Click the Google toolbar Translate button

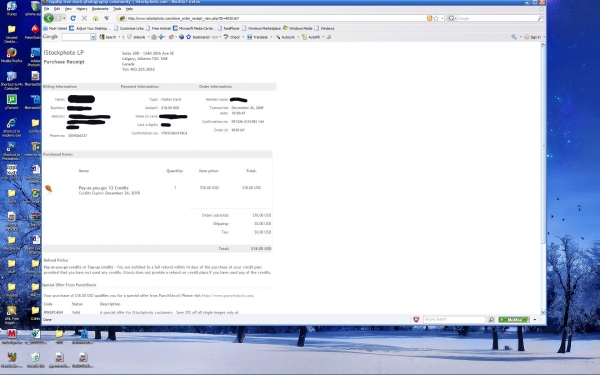[258, 37]
